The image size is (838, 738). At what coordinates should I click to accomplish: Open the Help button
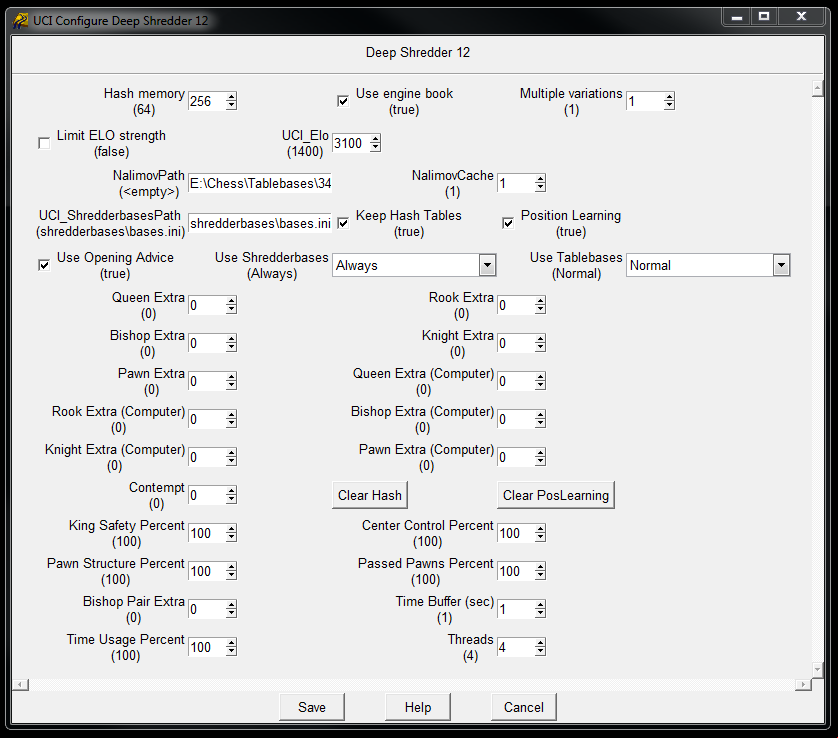417,707
